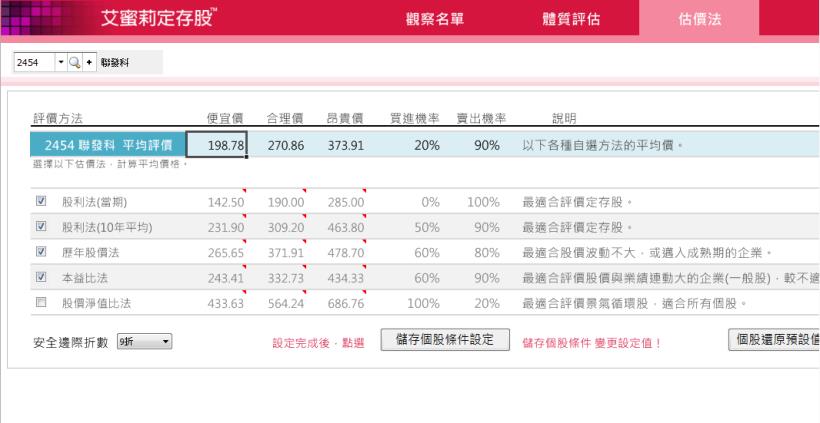Click the 20% average buy probability
820x423 pixels.
(427, 145)
